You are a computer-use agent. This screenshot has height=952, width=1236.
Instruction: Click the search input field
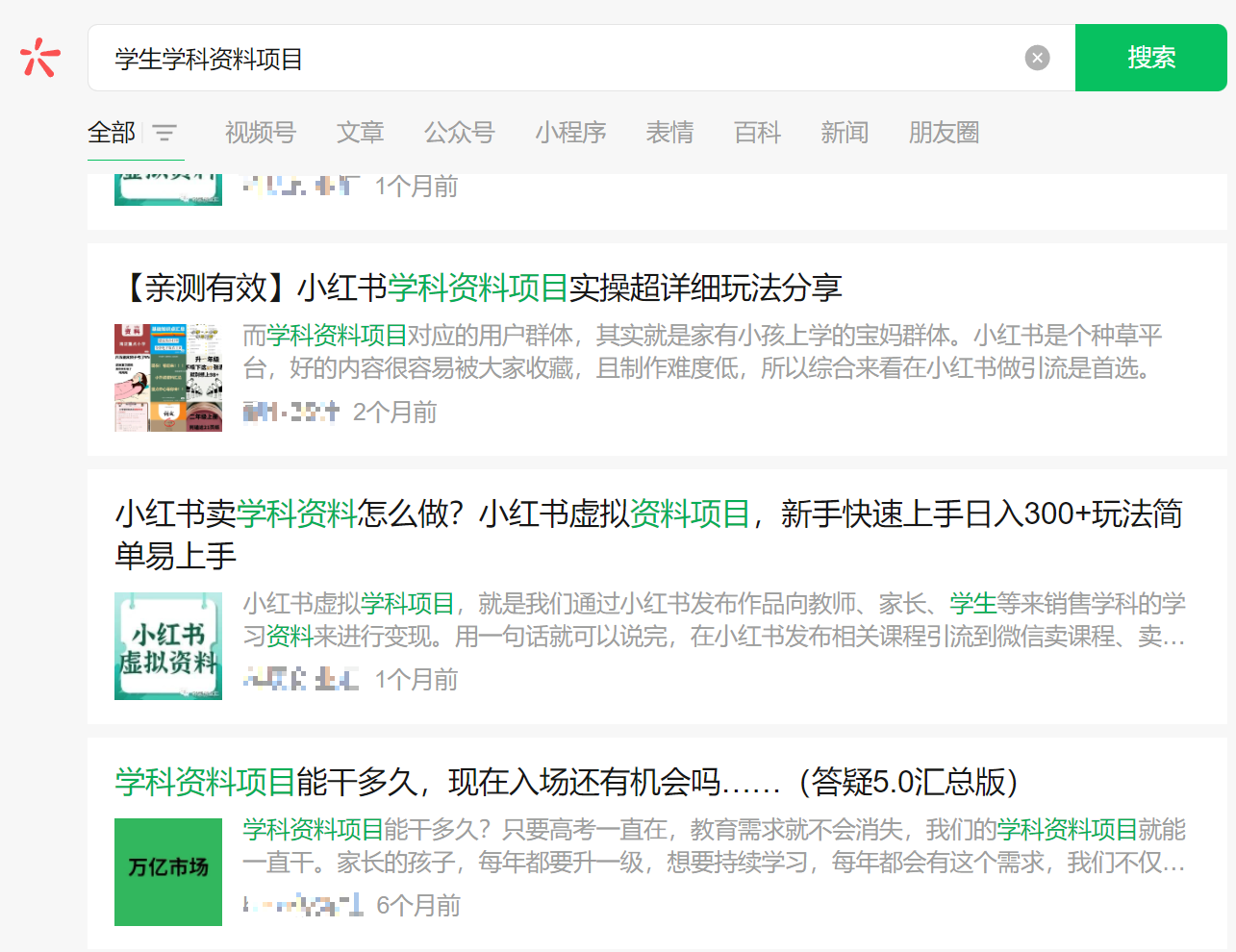click(558, 59)
